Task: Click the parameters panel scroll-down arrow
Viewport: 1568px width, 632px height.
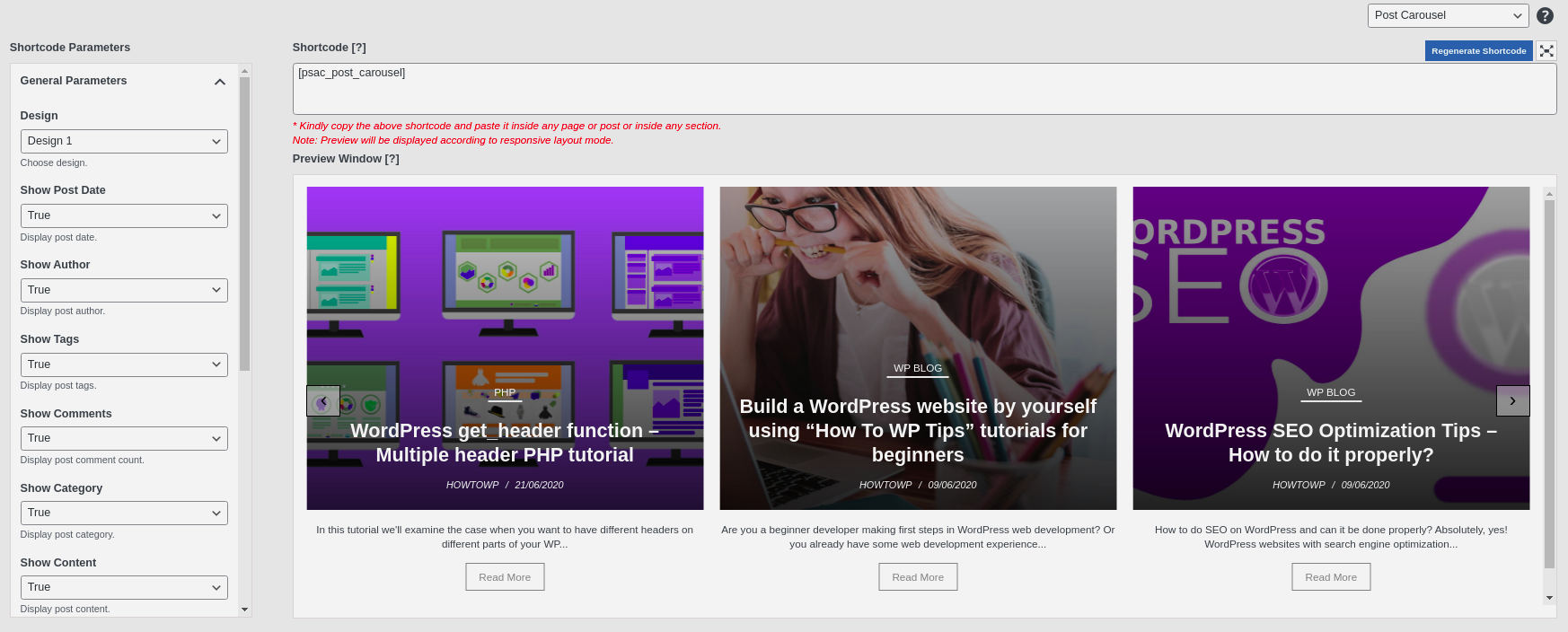Action: pyautogui.click(x=244, y=610)
